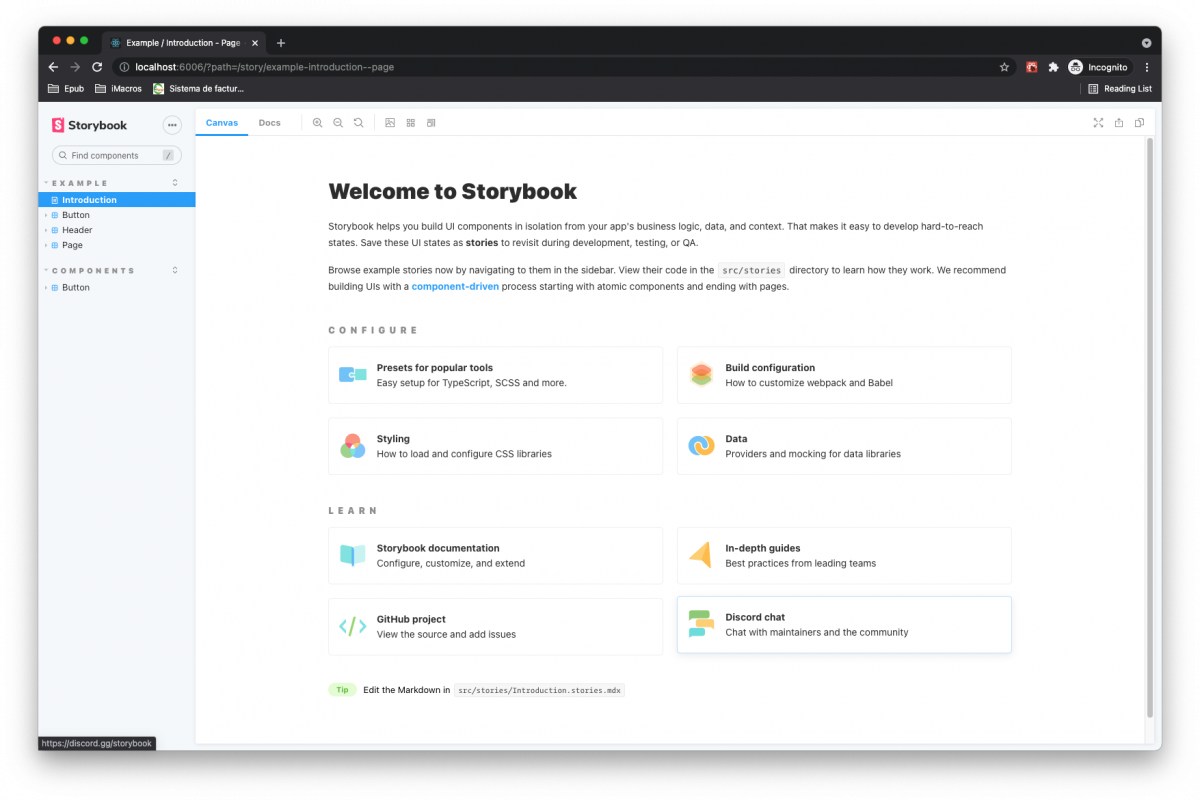
Task: Switch to the Docs tab
Action: [x=269, y=122]
